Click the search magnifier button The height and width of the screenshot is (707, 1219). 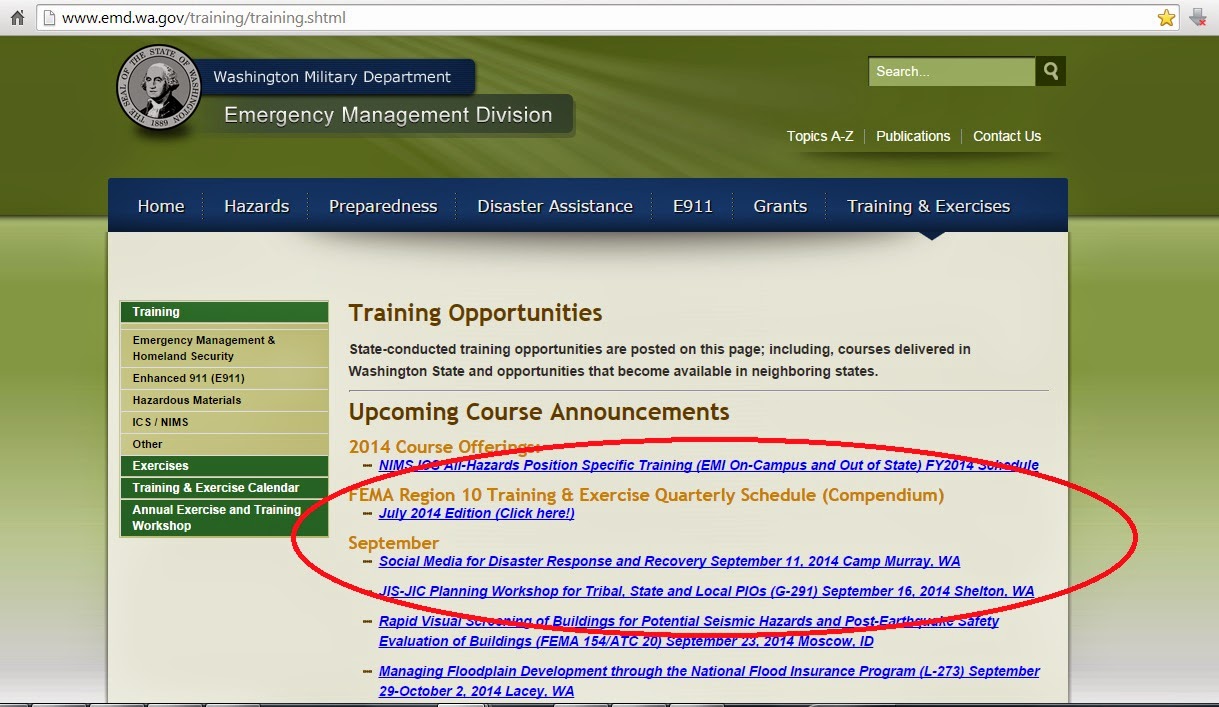pos(1051,71)
